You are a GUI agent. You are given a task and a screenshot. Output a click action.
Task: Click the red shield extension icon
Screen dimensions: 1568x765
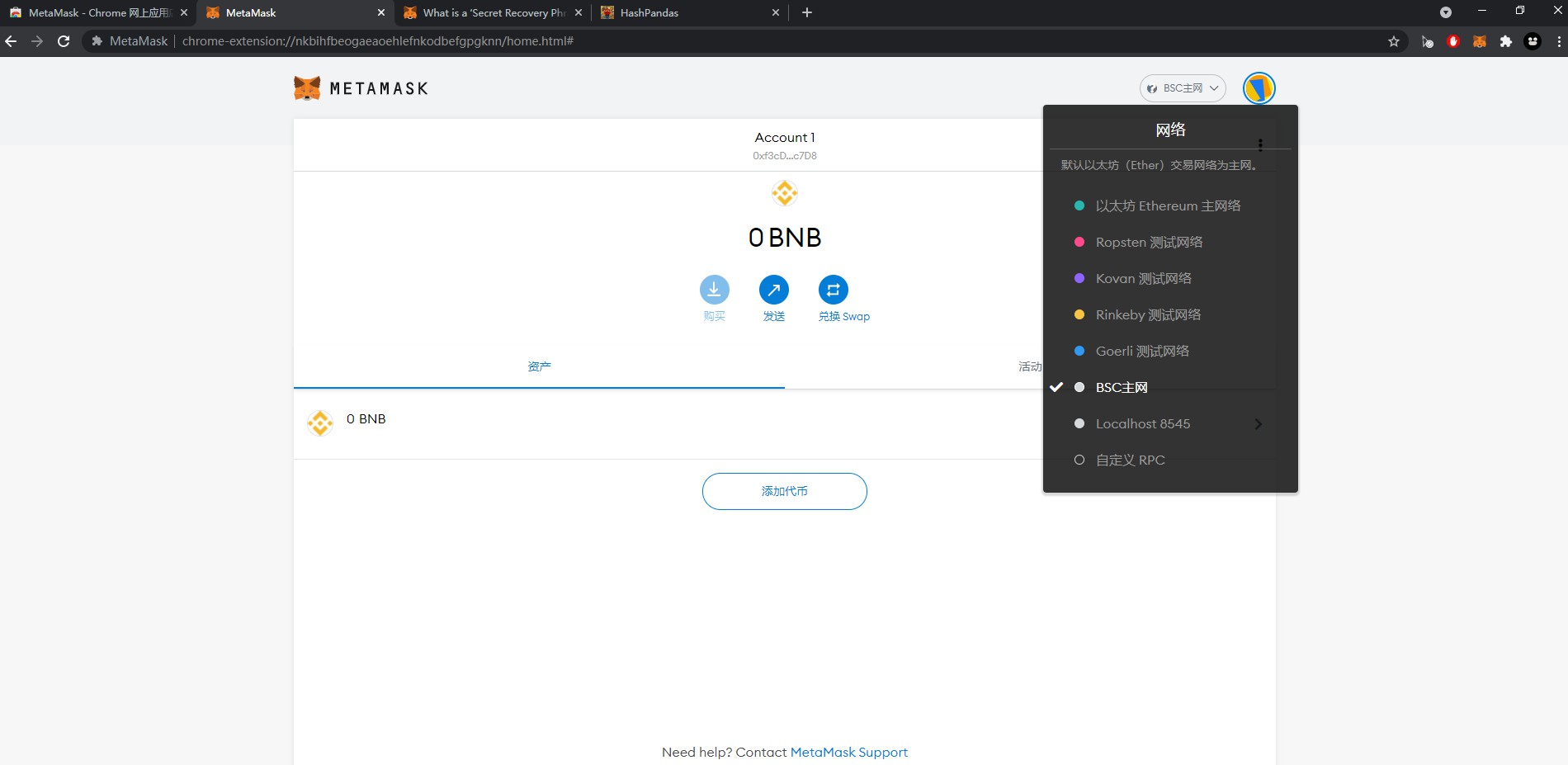[1453, 41]
